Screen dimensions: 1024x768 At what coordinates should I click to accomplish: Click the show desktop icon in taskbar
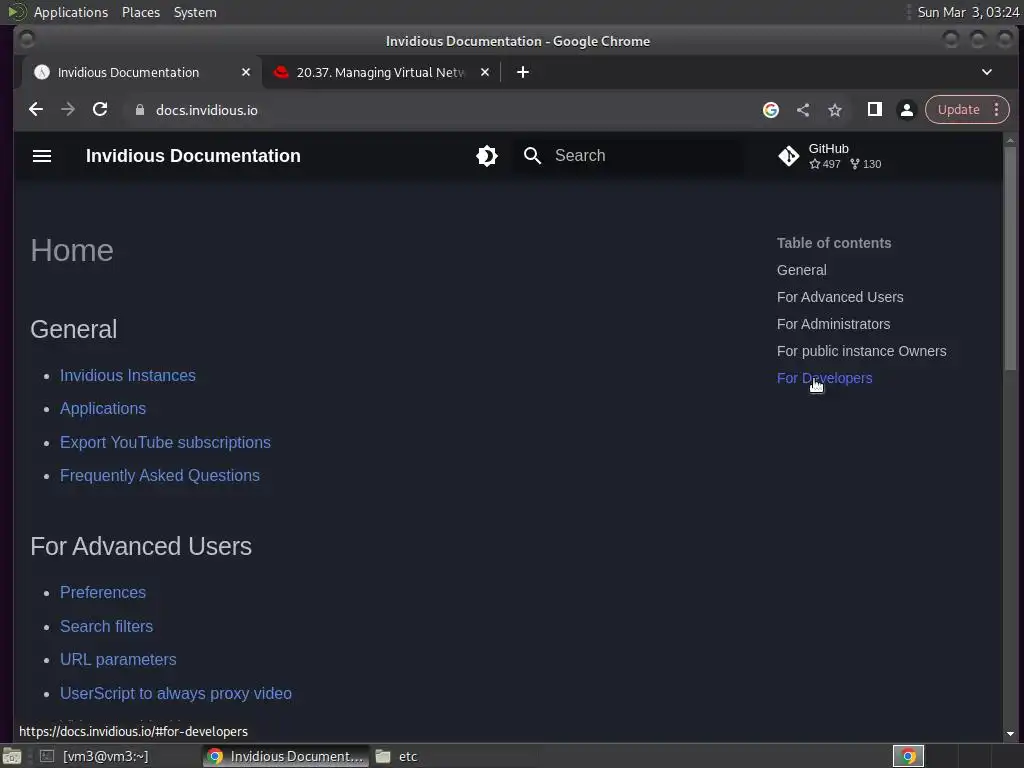click(12, 756)
